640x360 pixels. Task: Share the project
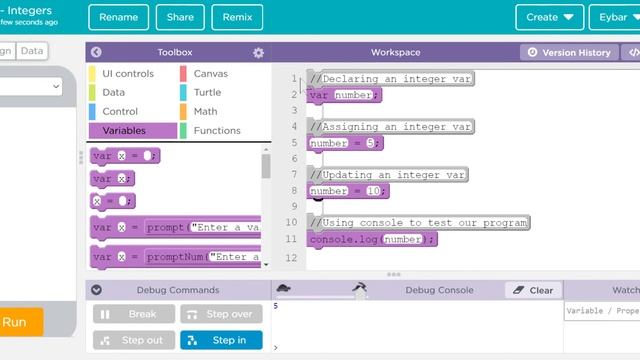(180, 17)
